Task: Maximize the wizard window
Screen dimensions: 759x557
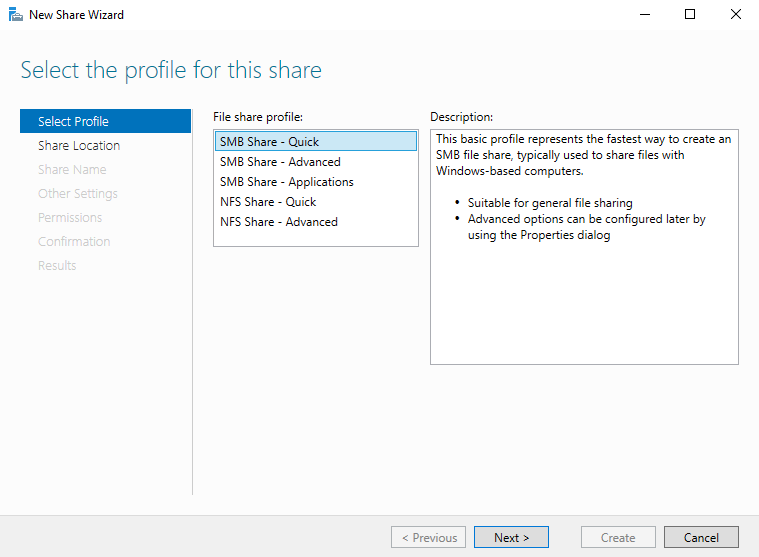Action: pos(690,15)
